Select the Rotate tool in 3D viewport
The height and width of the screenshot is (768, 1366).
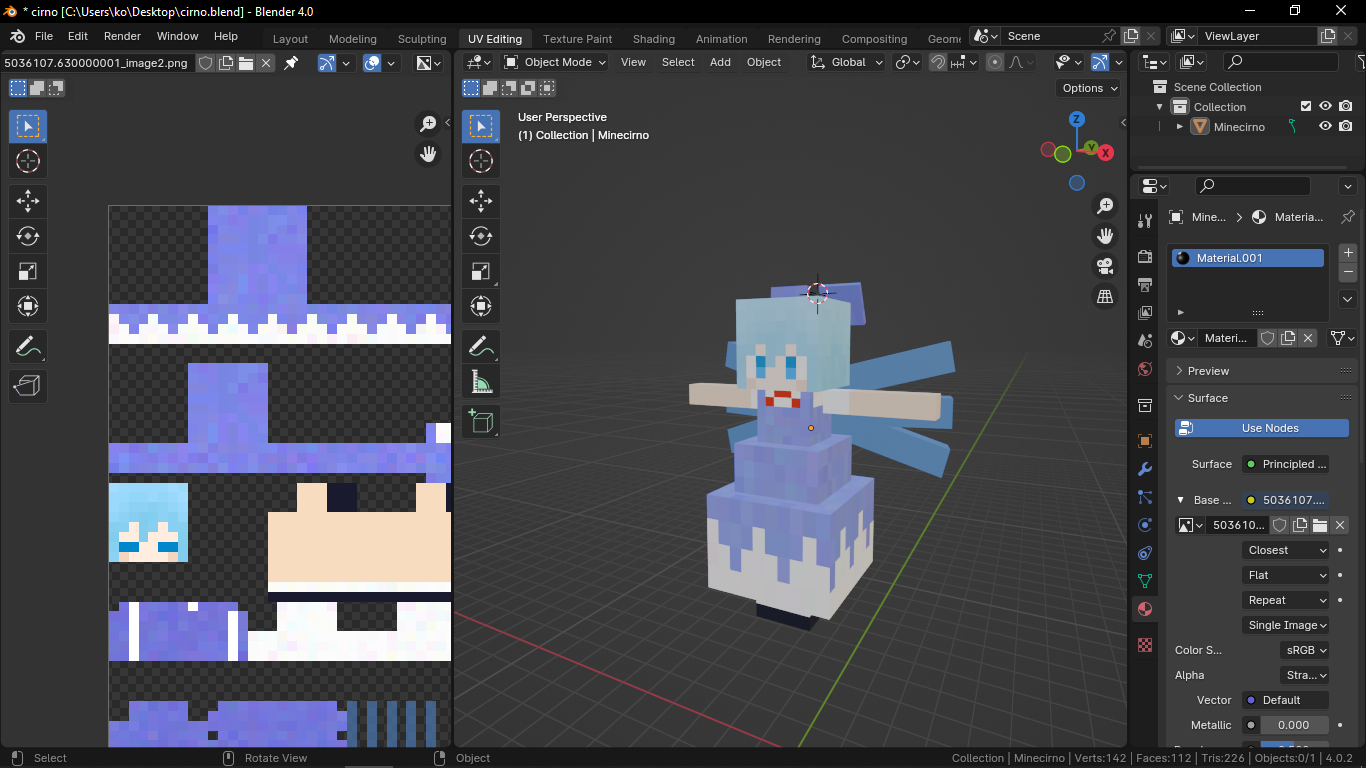pyautogui.click(x=481, y=236)
